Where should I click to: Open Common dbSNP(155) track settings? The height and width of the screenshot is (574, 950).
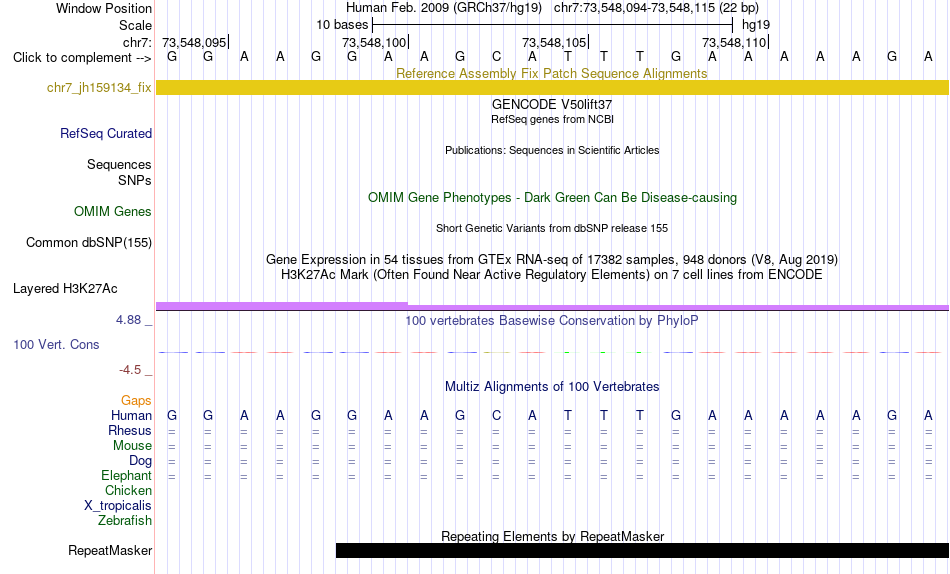tap(89, 242)
